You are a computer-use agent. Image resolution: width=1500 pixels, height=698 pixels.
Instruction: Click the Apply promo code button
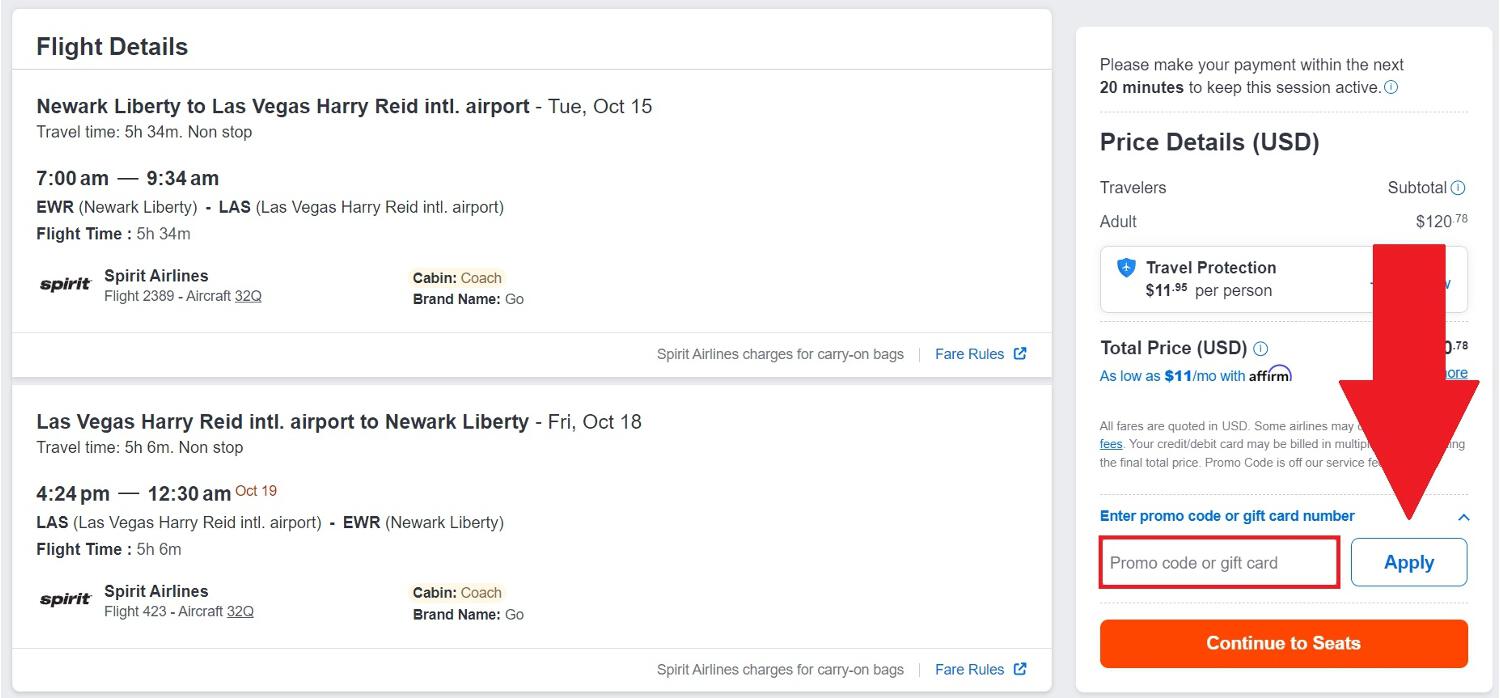pyautogui.click(x=1409, y=562)
